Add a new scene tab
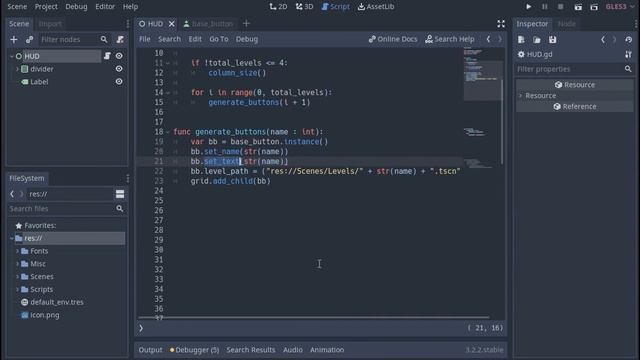The image size is (640, 360). click(x=246, y=24)
